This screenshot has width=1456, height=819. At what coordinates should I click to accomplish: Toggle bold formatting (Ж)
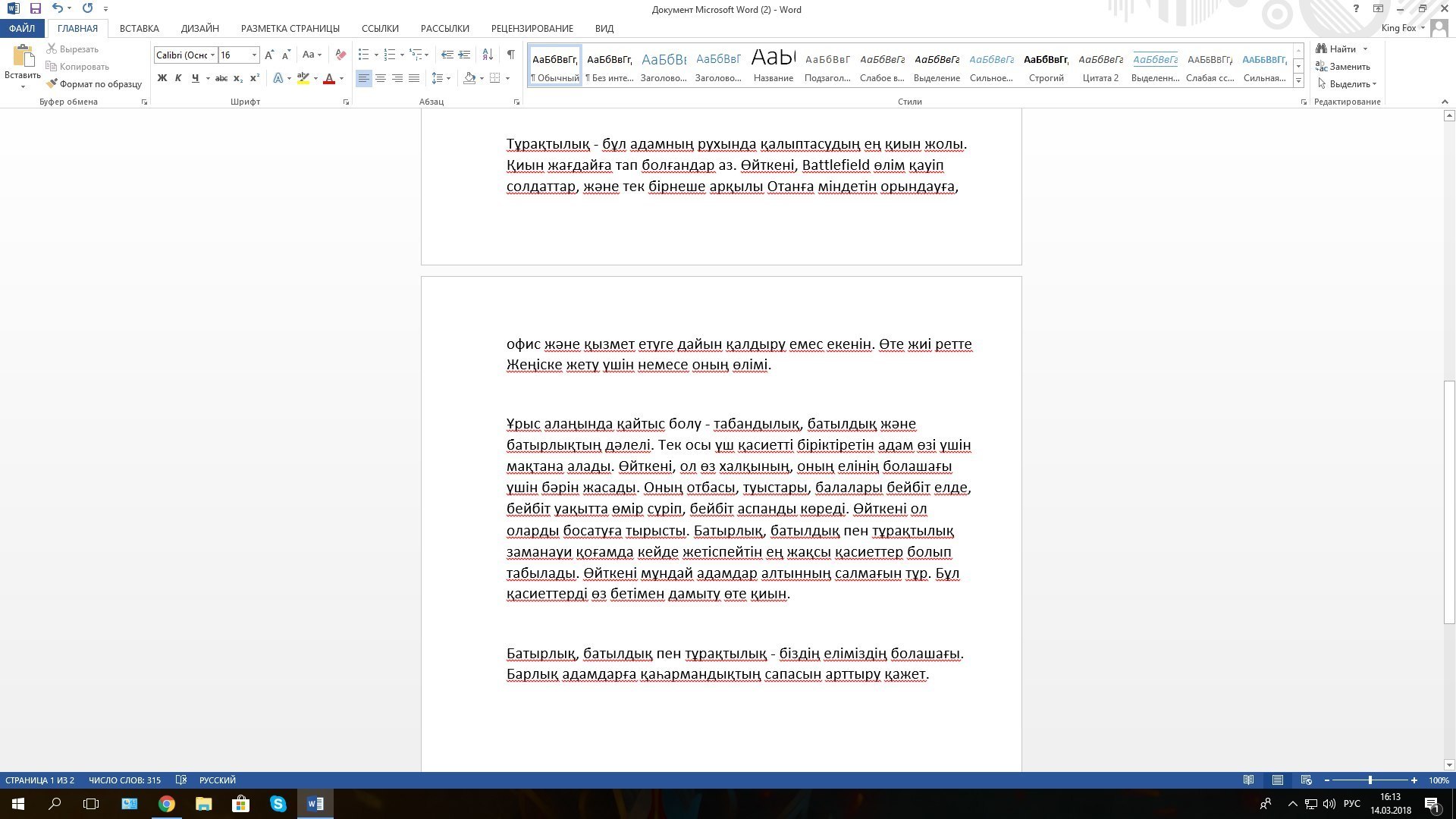pos(162,78)
